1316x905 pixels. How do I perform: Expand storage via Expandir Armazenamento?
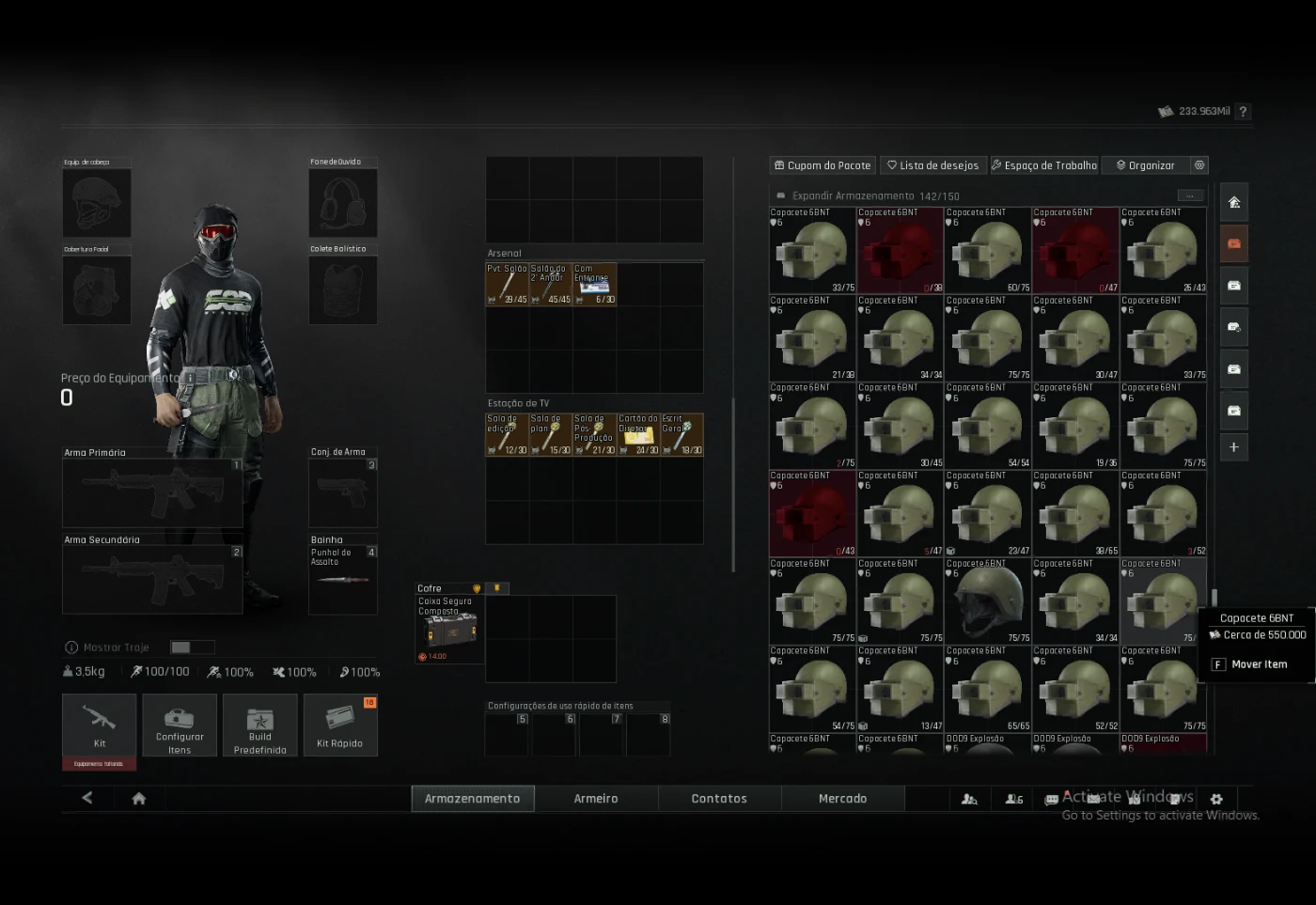(853, 195)
